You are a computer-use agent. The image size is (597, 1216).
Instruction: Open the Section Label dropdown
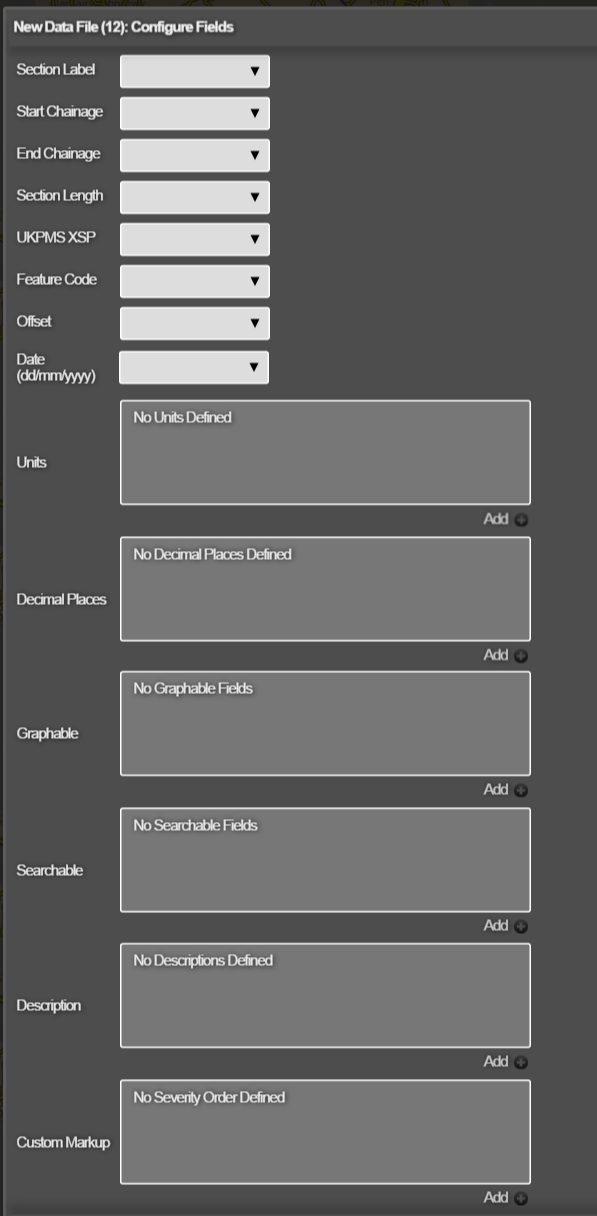point(195,71)
